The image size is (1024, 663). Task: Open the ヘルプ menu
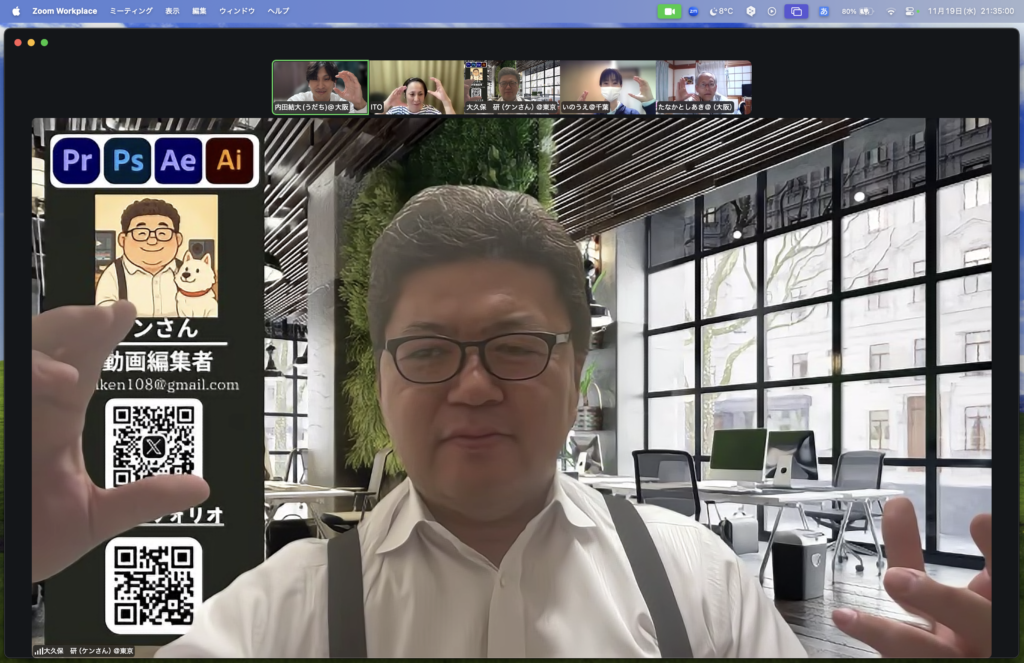[x=278, y=11]
